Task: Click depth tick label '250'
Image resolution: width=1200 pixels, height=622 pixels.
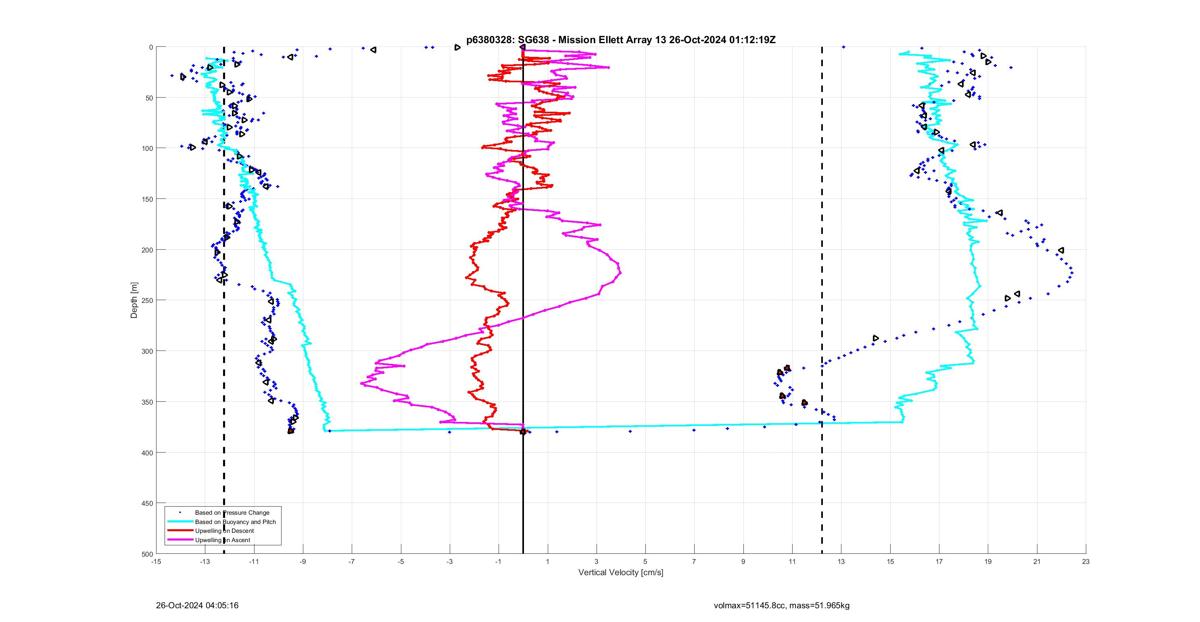Action: (x=146, y=300)
